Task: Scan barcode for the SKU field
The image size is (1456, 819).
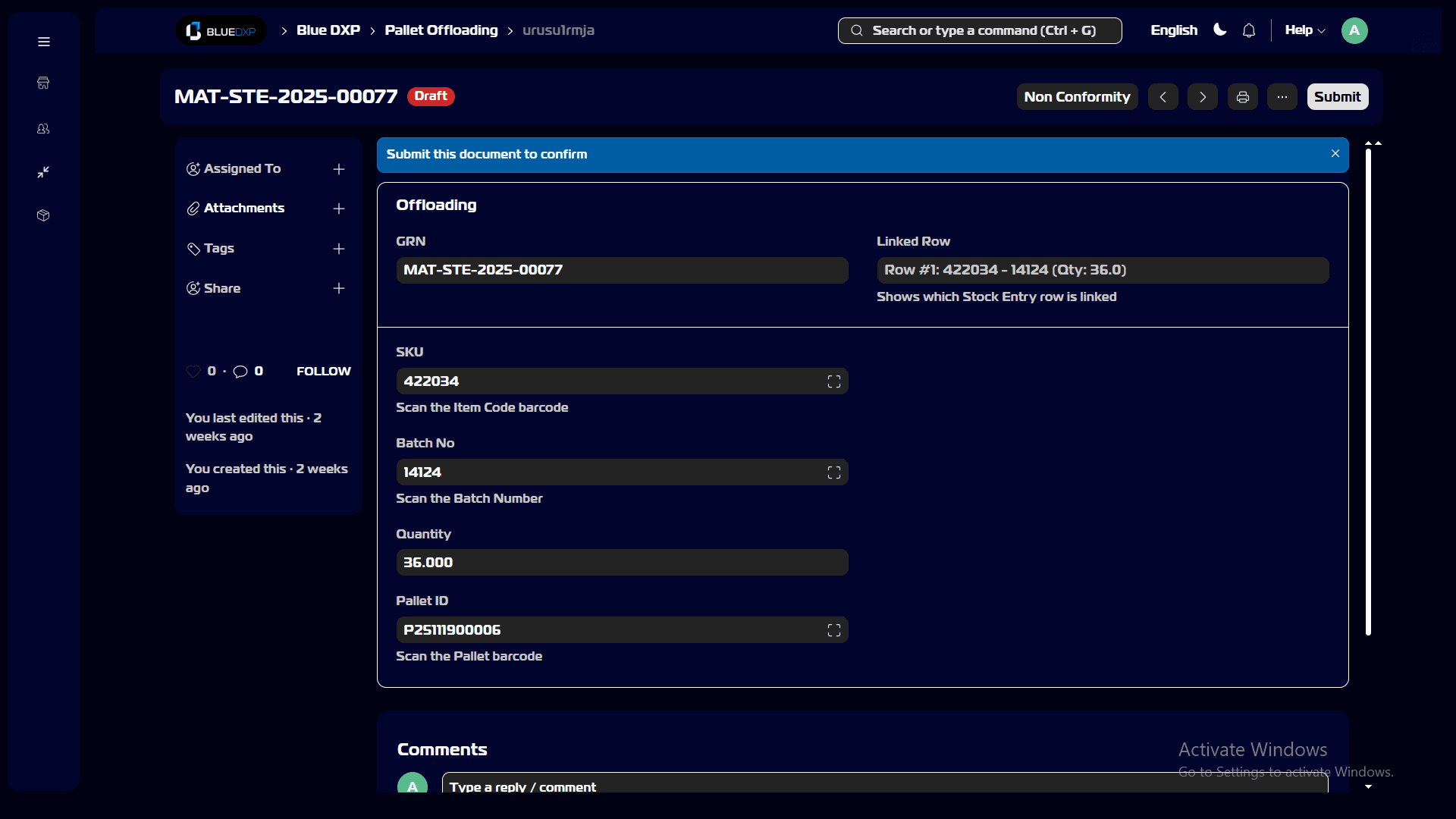Action: [833, 381]
